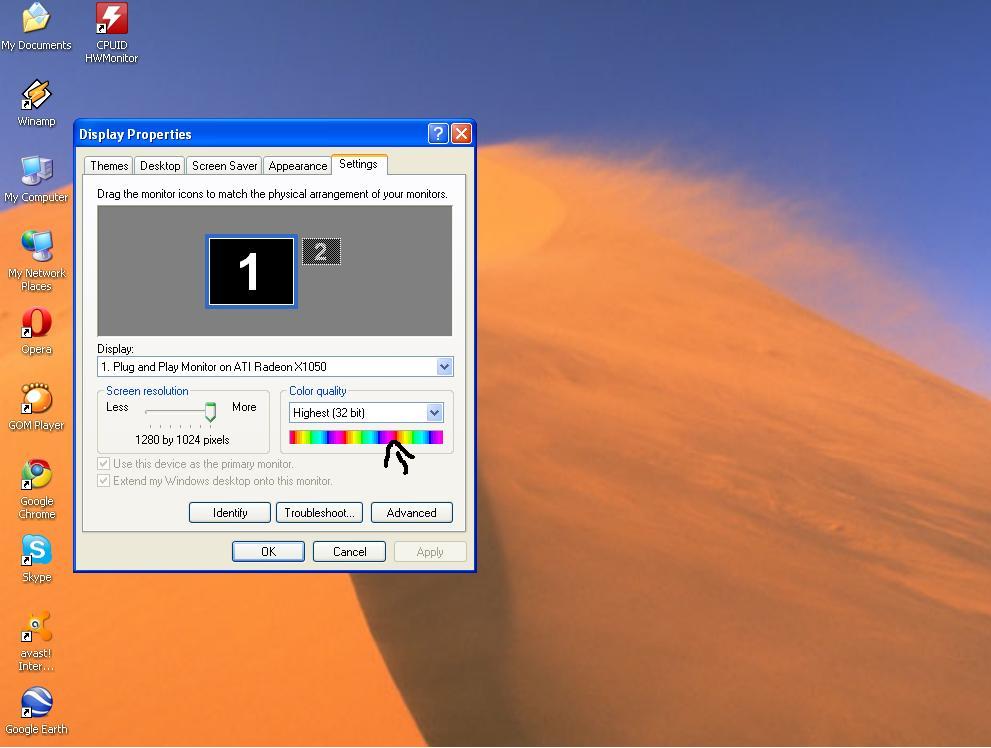Open the My Documents desktop icon
Viewport: 991px width, 748px height.
tap(36, 26)
